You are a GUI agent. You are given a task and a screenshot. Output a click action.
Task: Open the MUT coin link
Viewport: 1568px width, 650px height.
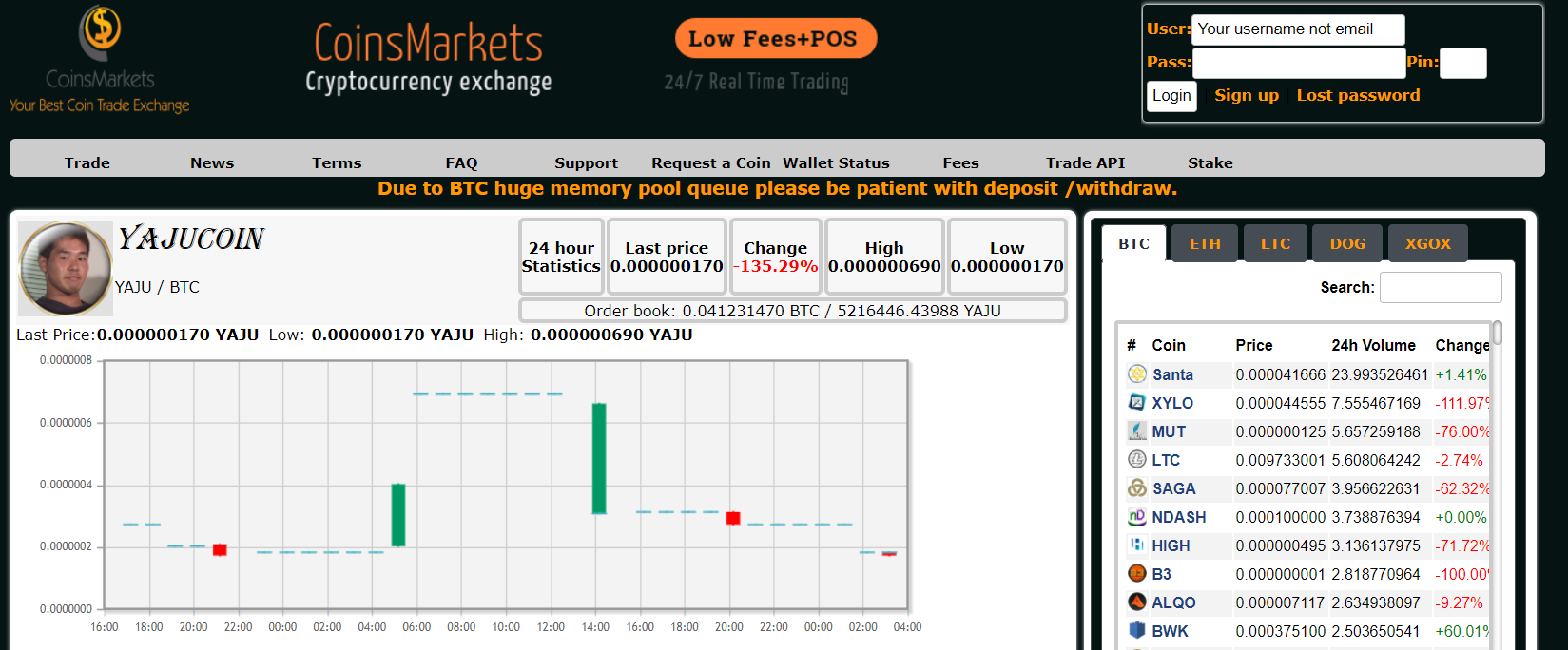click(x=1169, y=431)
